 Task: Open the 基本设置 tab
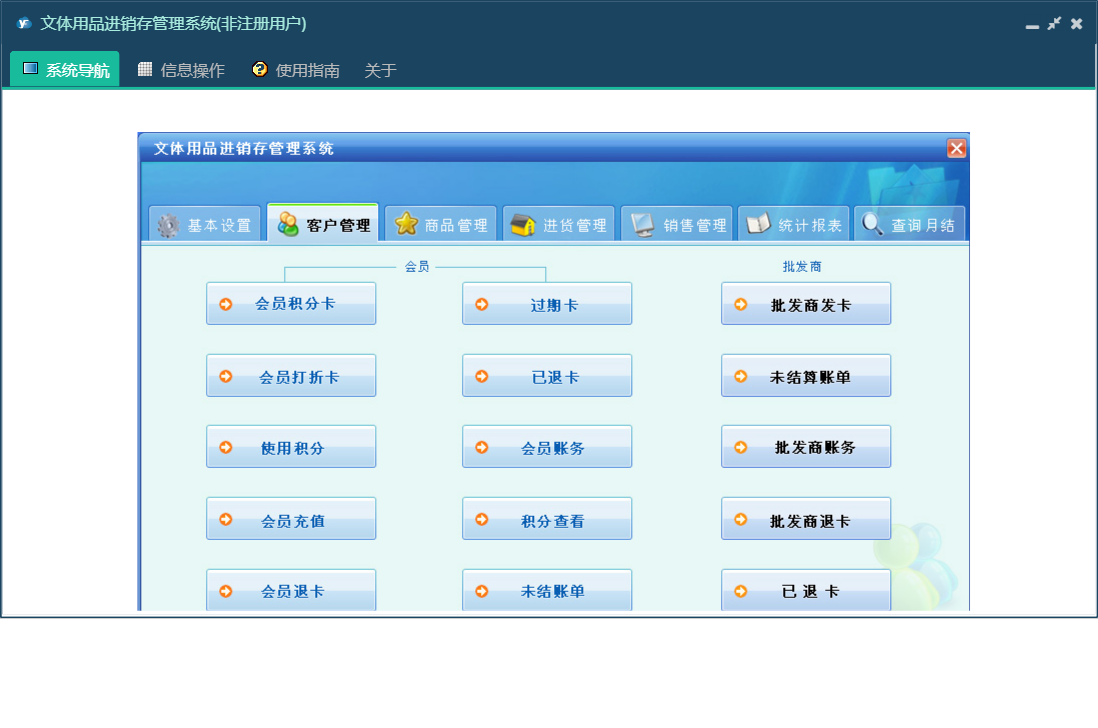tap(204, 224)
